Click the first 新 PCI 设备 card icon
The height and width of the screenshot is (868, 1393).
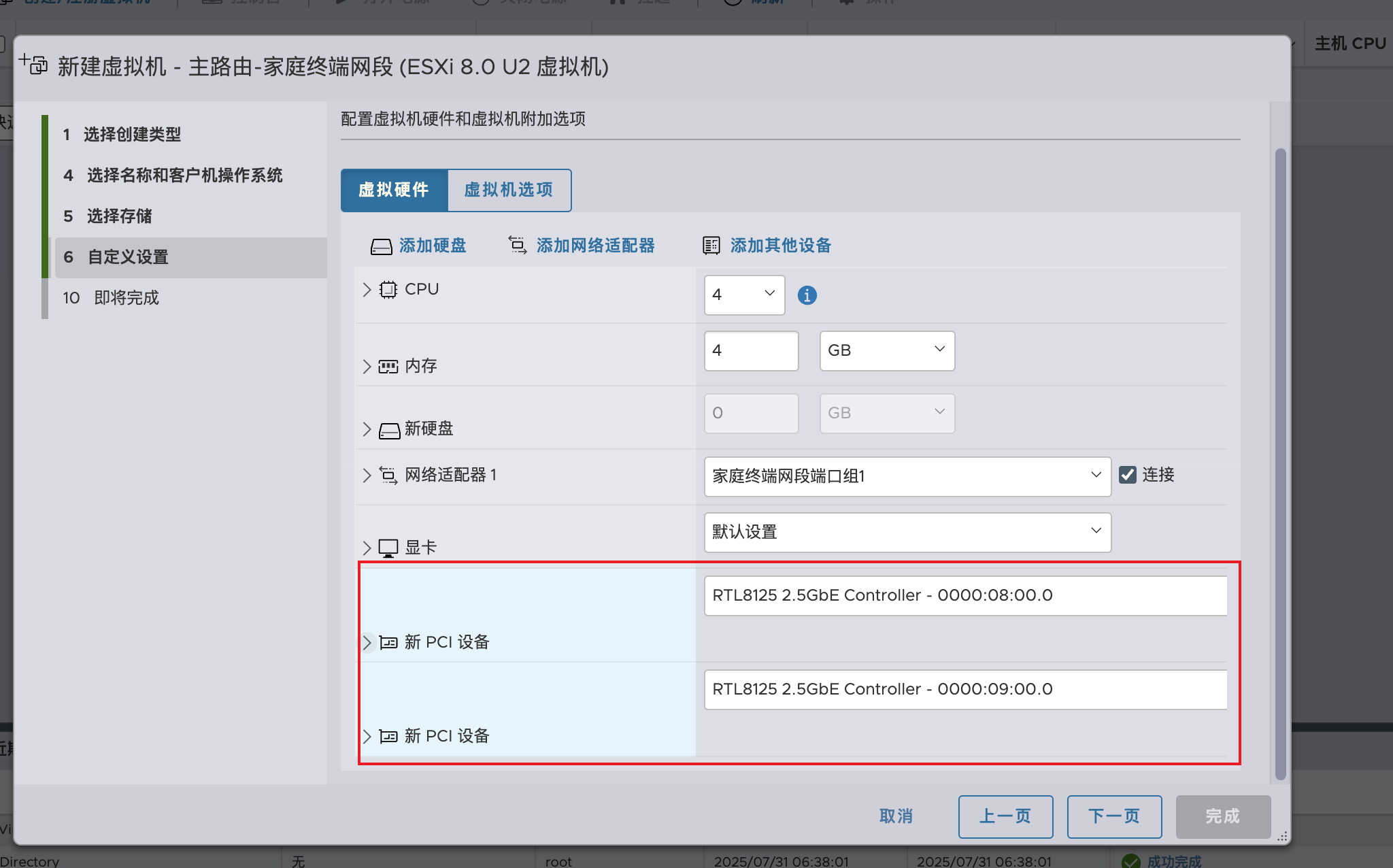(388, 642)
